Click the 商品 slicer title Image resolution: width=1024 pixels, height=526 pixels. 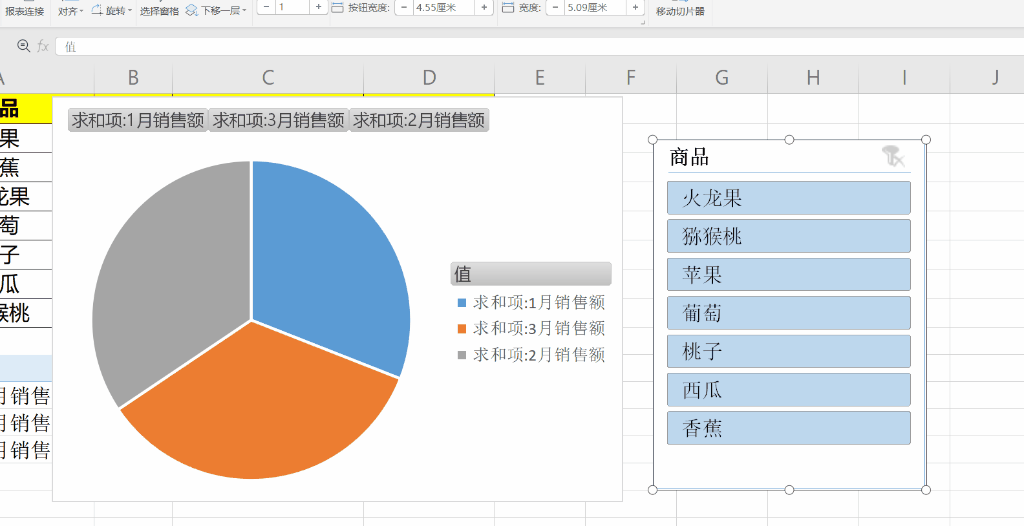(x=690, y=157)
